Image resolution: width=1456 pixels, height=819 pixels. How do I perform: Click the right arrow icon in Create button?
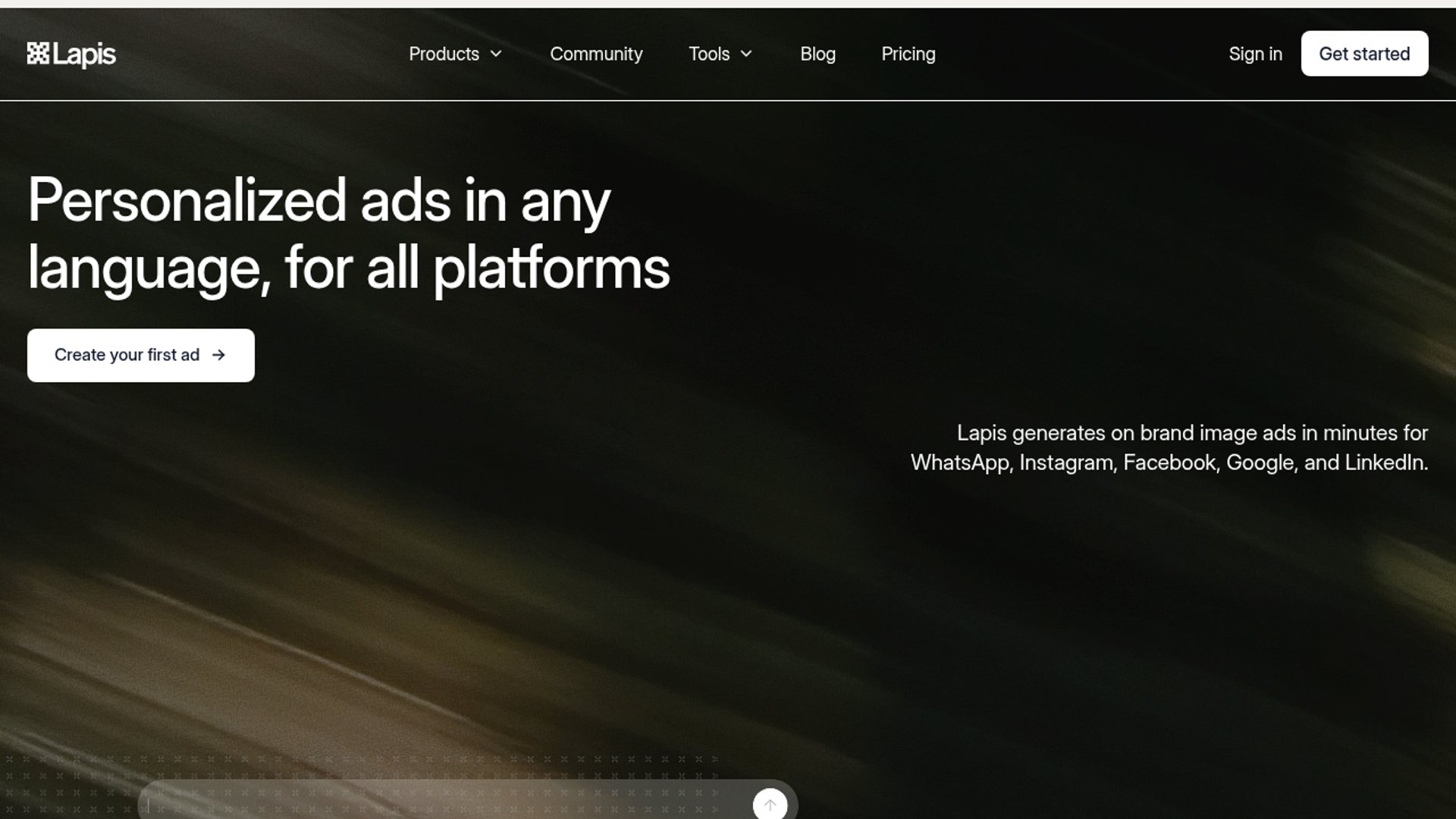pyautogui.click(x=218, y=355)
